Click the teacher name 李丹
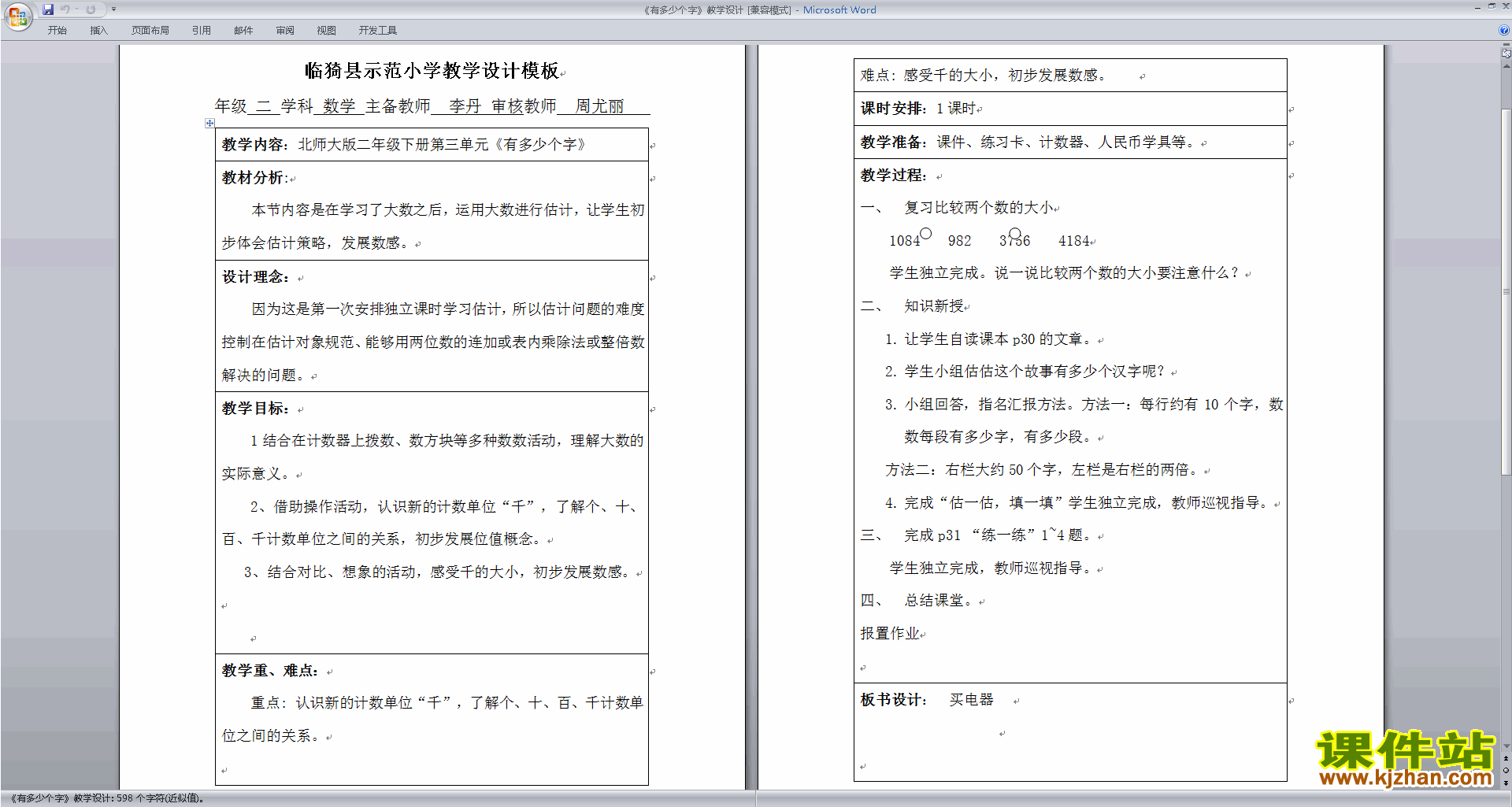Image resolution: width=1512 pixels, height=807 pixels. coord(465,106)
